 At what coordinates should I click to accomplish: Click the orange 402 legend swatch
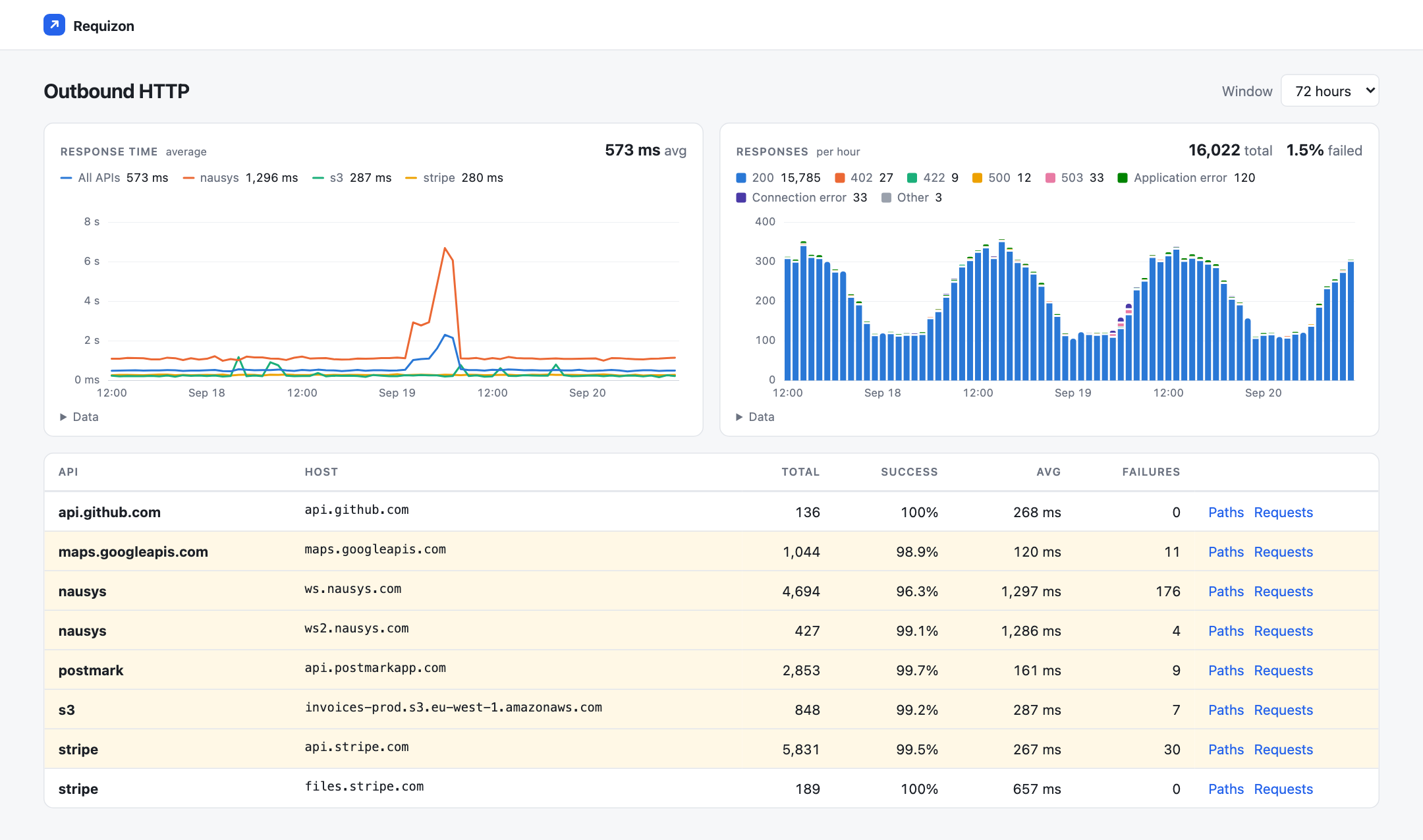[840, 178]
